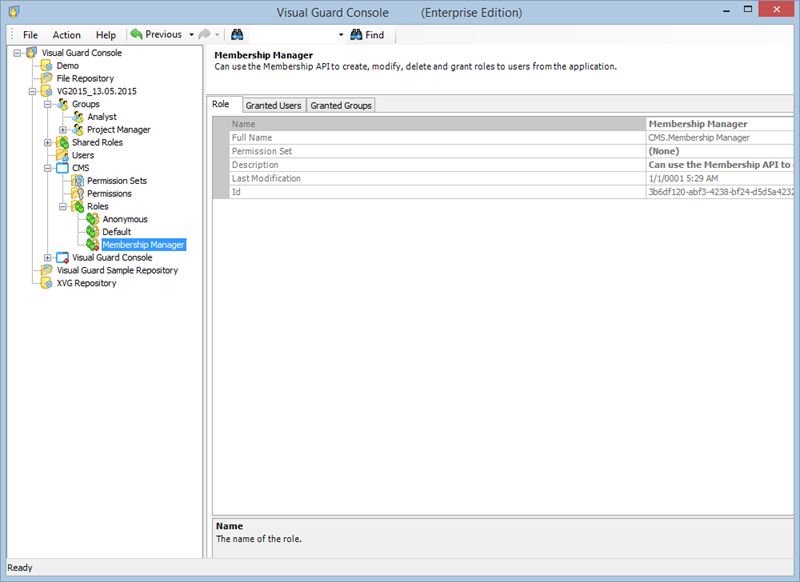
Task: Select the Default role tree item
Action: pyautogui.click(x=116, y=232)
